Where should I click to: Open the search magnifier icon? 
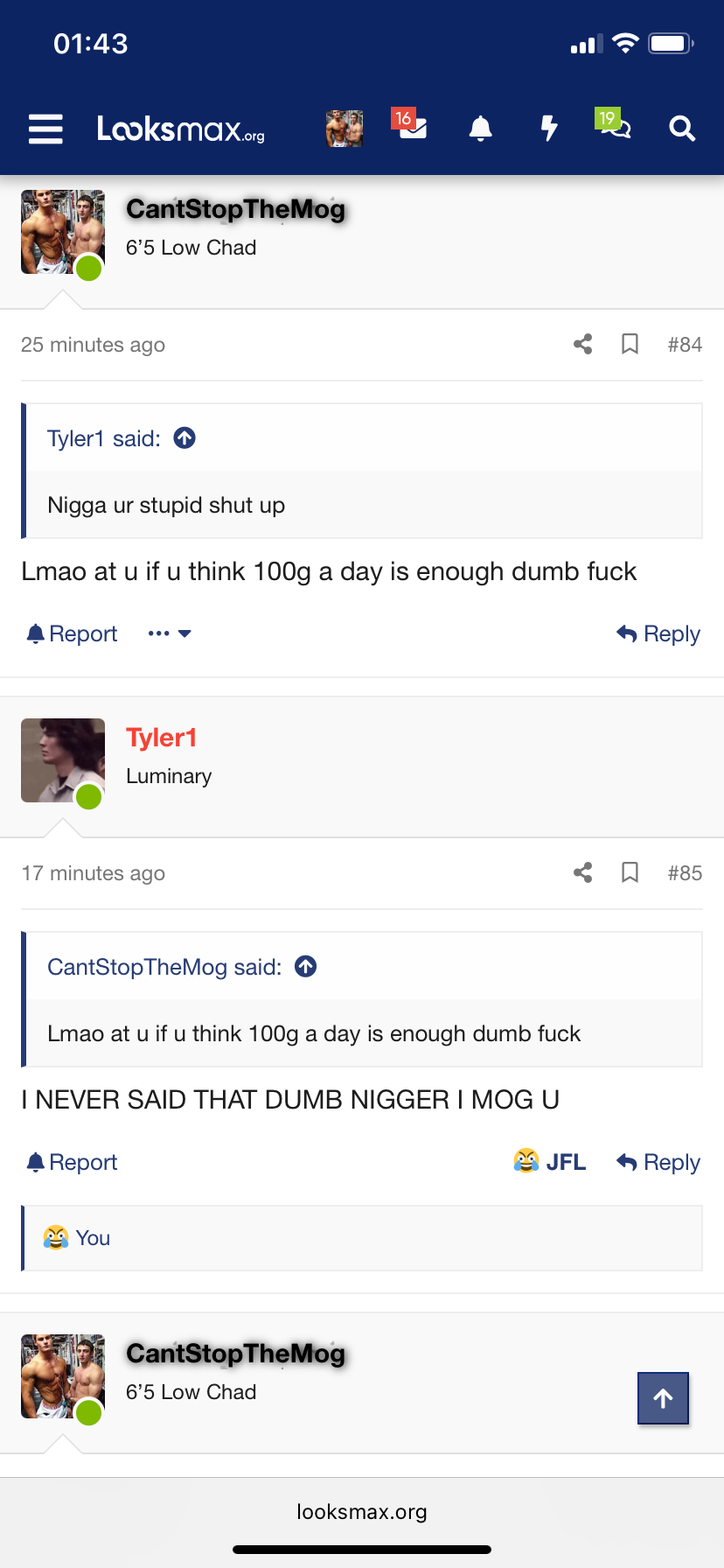pyautogui.click(x=682, y=129)
